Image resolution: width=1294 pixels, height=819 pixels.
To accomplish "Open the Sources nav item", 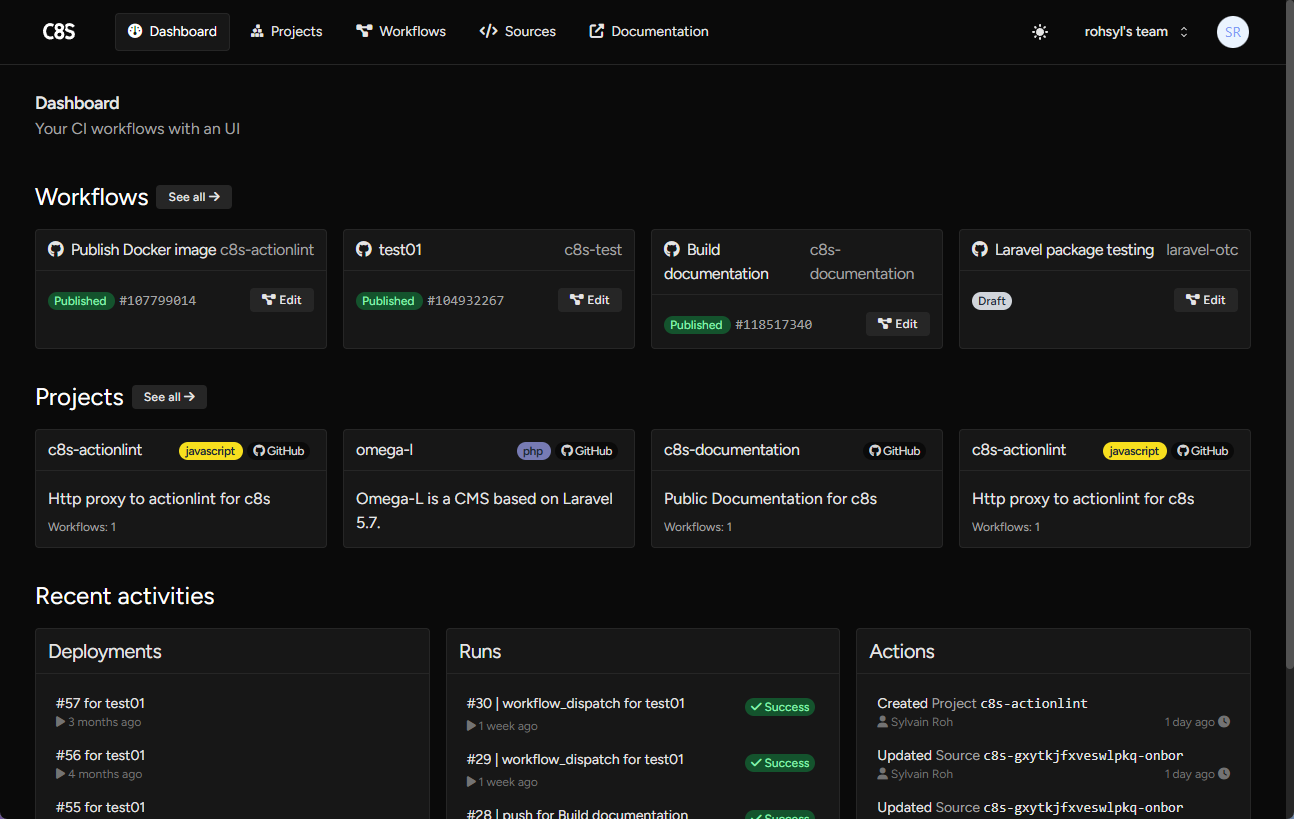I will click(518, 32).
